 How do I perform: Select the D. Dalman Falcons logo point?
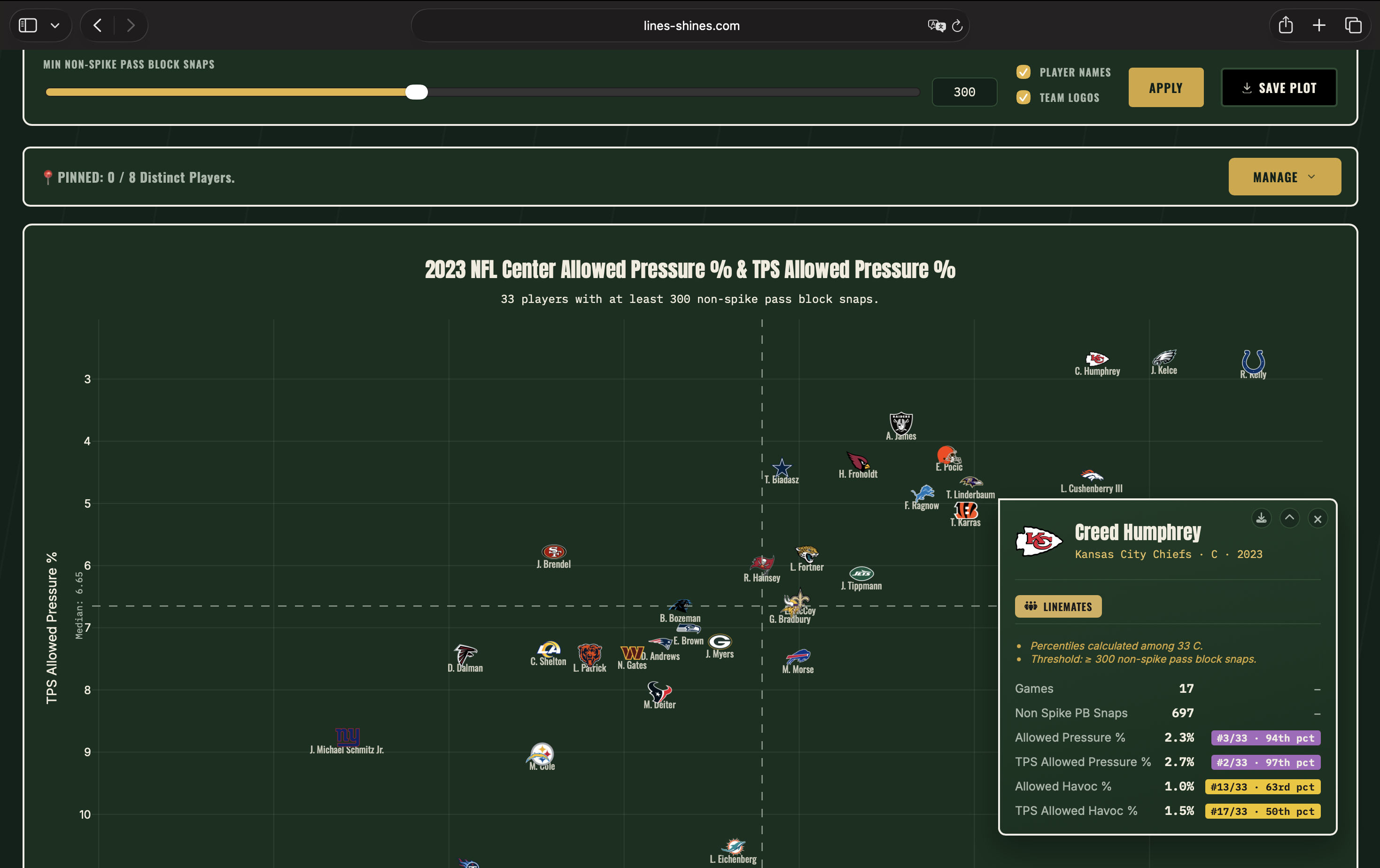click(465, 654)
